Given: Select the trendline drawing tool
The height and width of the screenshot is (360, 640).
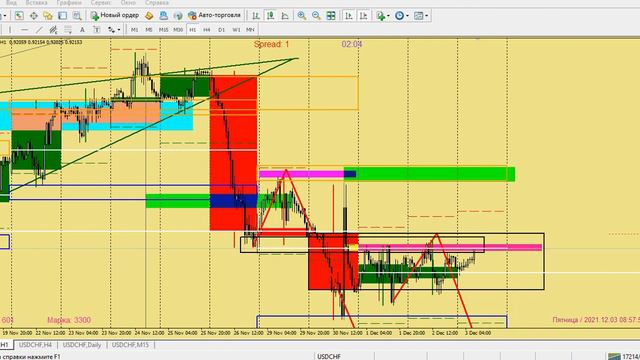Looking at the screenshot, I should coord(39,30).
